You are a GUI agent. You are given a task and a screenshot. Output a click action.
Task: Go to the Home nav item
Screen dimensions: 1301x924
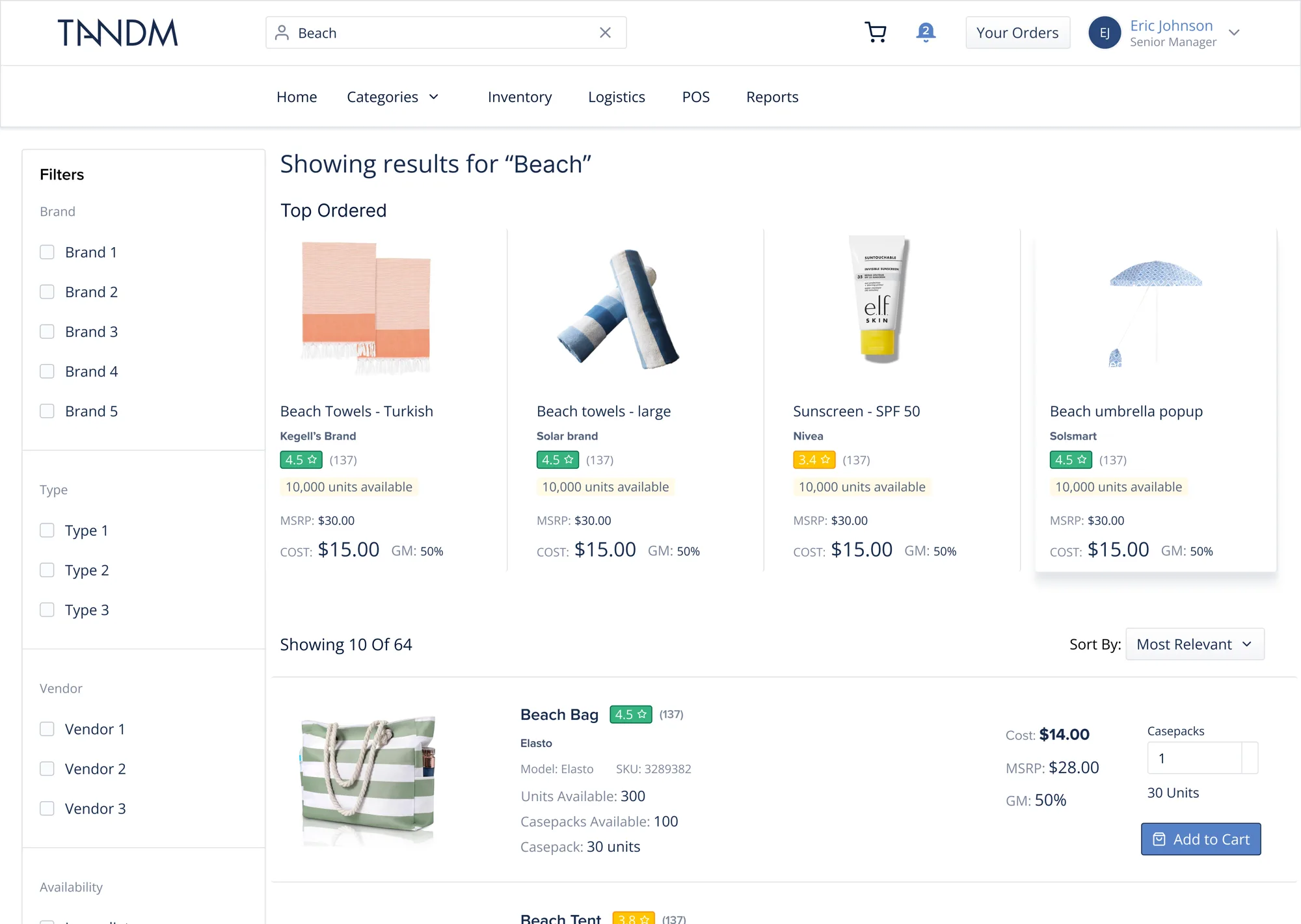pyautogui.click(x=297, y=97)
